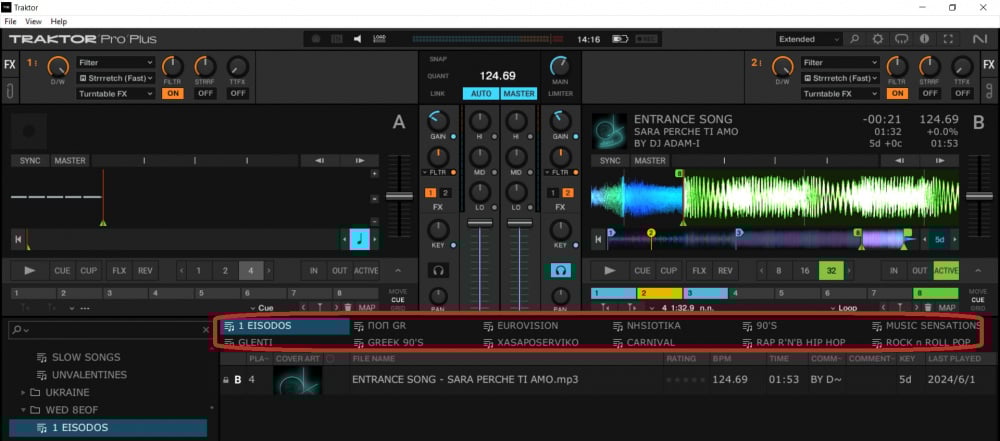Open the View menu
The height and width of the screenshot is (441, 1000).
click(x=33, y=21)
